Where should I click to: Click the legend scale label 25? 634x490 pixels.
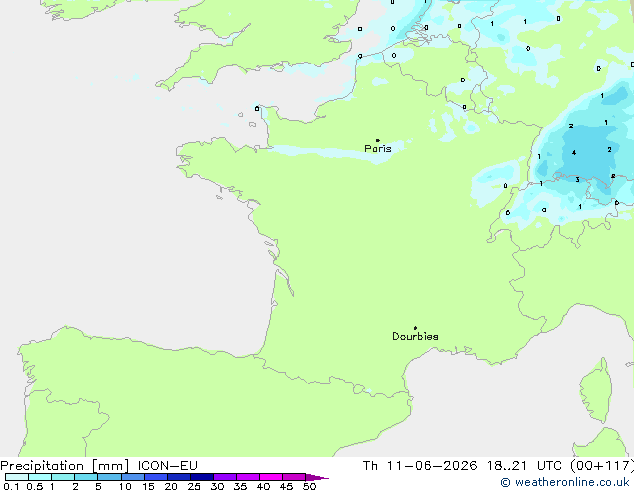194,486
